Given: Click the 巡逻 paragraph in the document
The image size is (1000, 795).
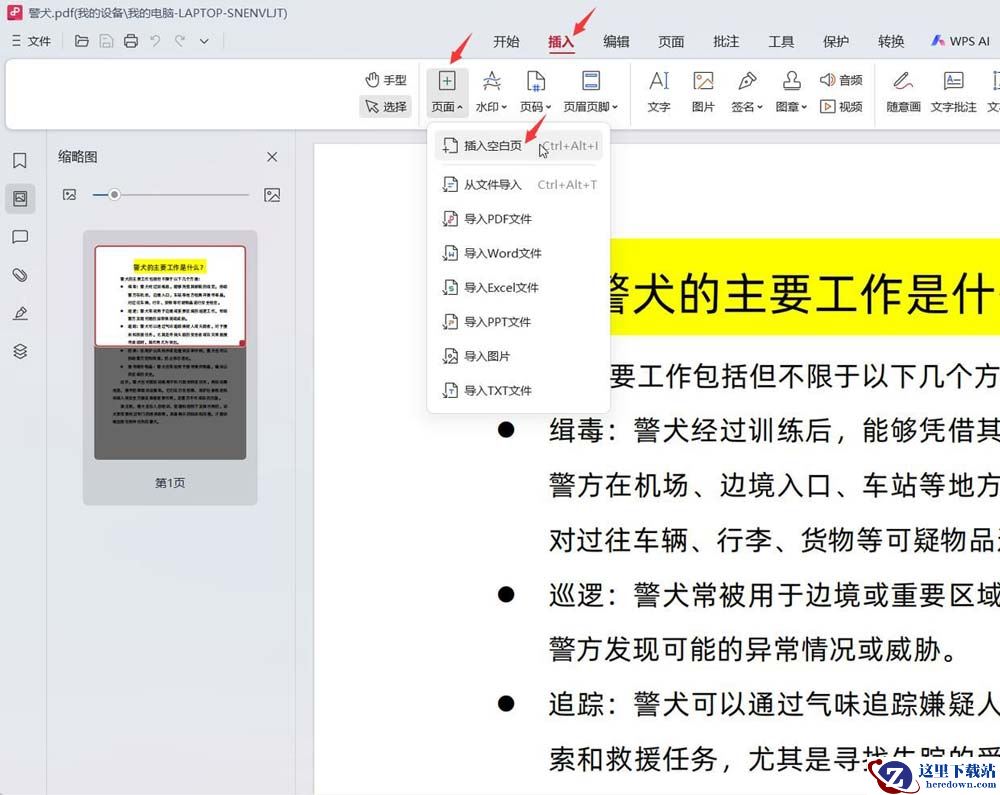Looking at the screenshot, I should pyautogui.click(x=774, y=622).
